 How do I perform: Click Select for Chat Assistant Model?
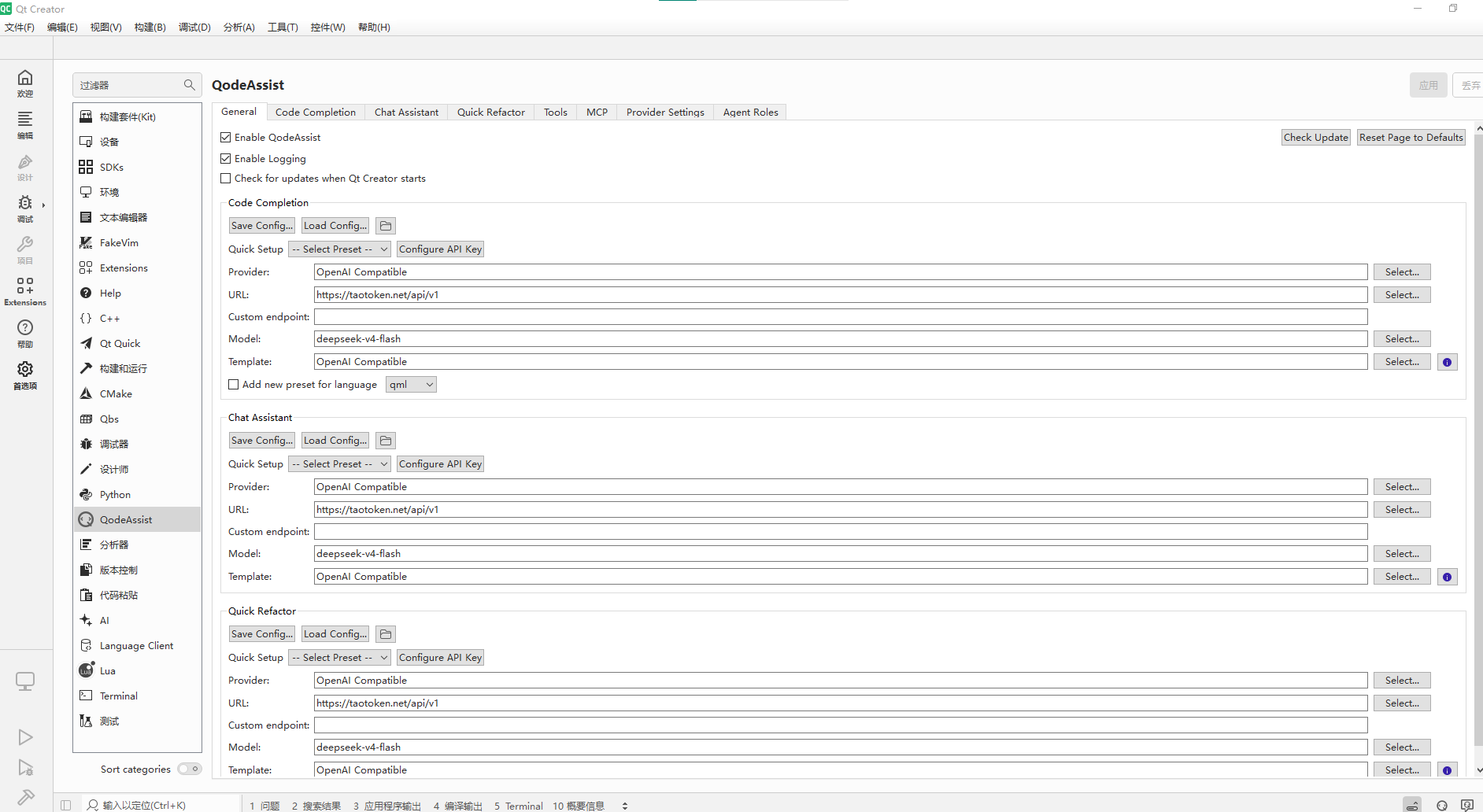coord(1402,554)
